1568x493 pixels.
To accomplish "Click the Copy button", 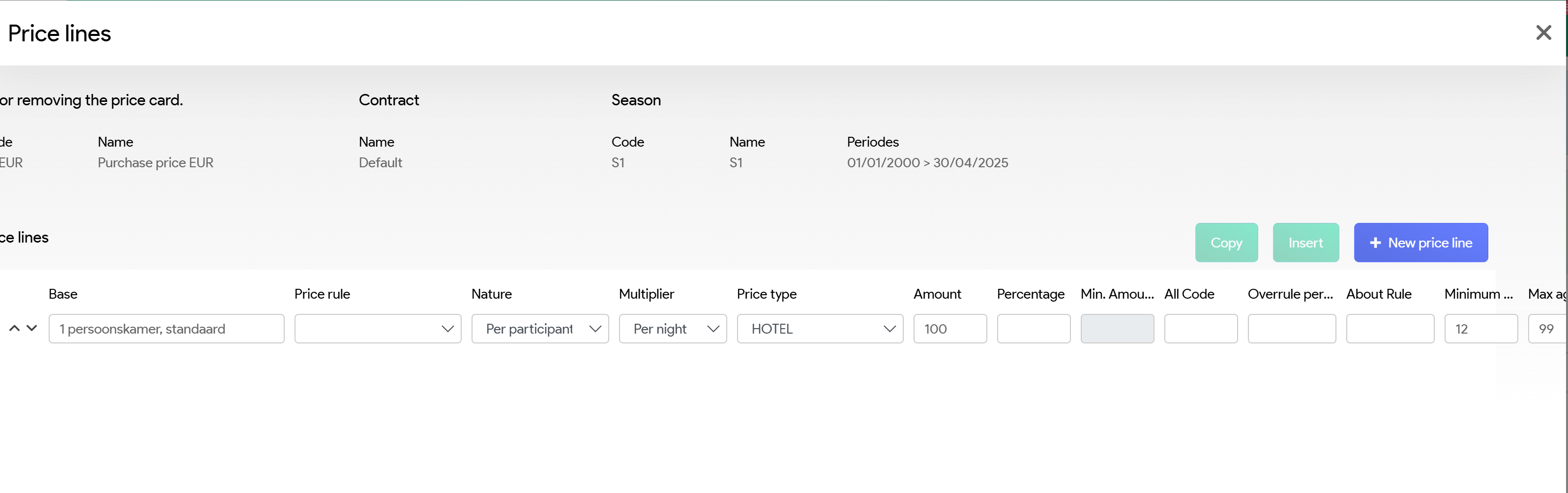I will coord(1226,243).
